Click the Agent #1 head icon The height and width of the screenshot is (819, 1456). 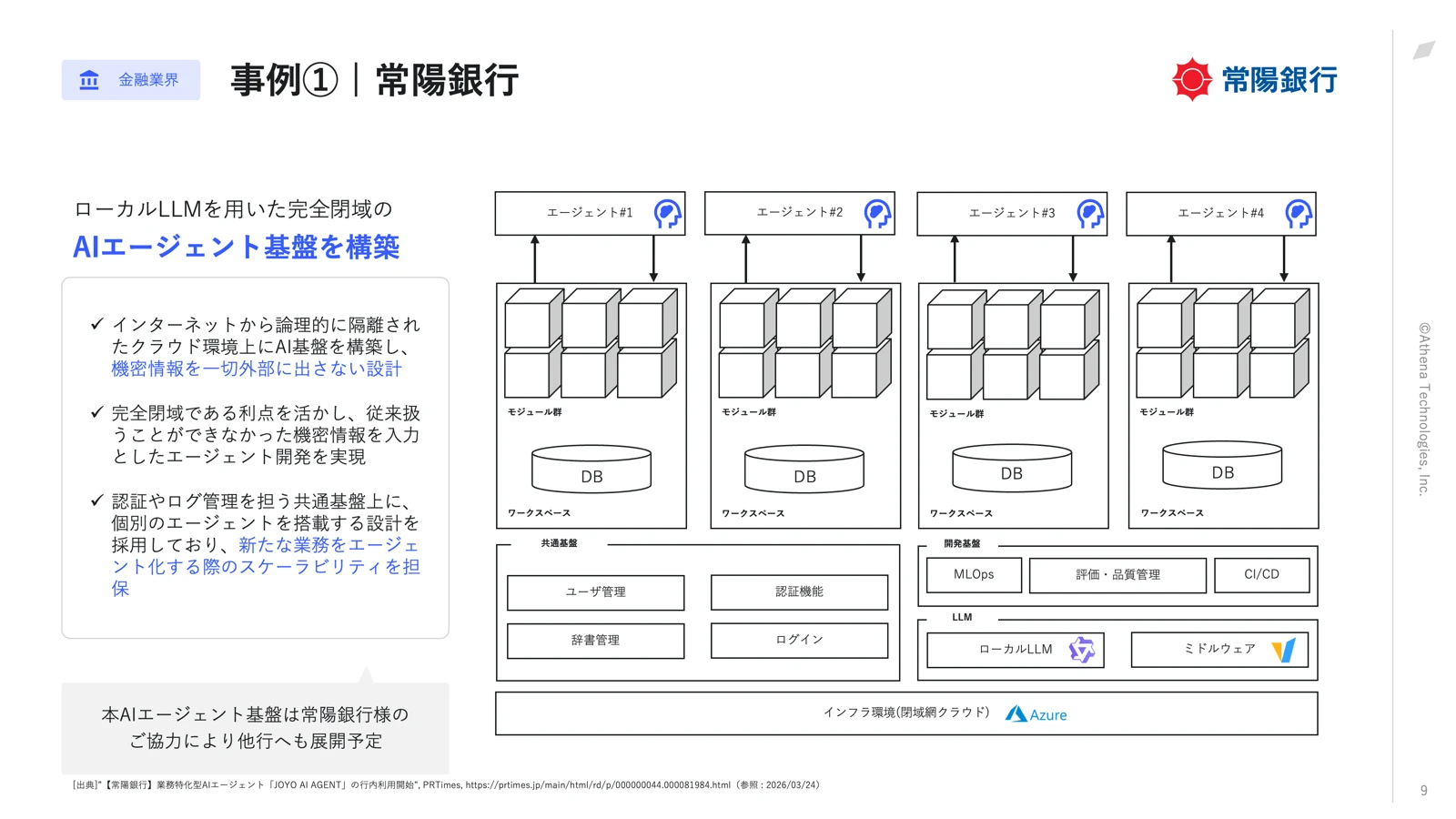[x=667, y=213]
